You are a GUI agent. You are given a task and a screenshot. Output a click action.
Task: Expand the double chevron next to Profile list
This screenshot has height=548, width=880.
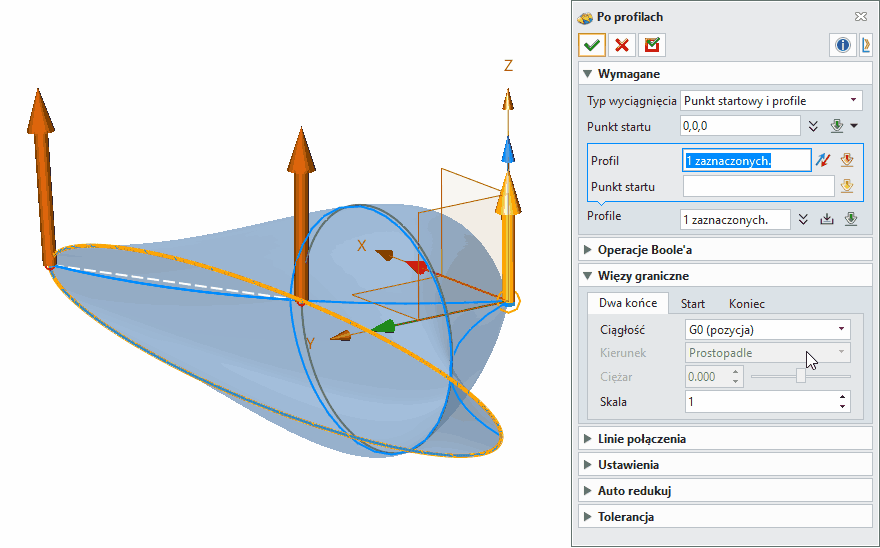pyautogui.click(x=803, y=219)
